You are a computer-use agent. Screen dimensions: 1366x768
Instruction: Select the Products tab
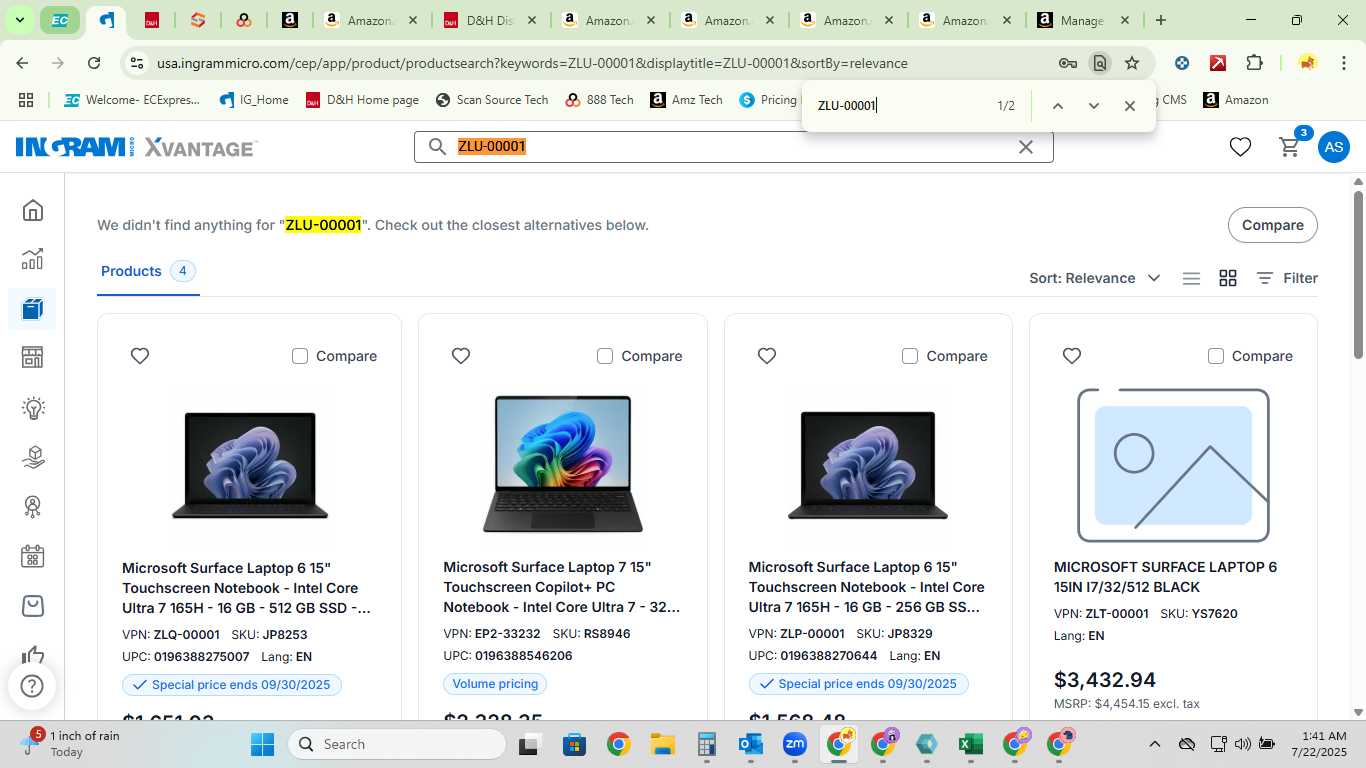click(x=148, y=271)
